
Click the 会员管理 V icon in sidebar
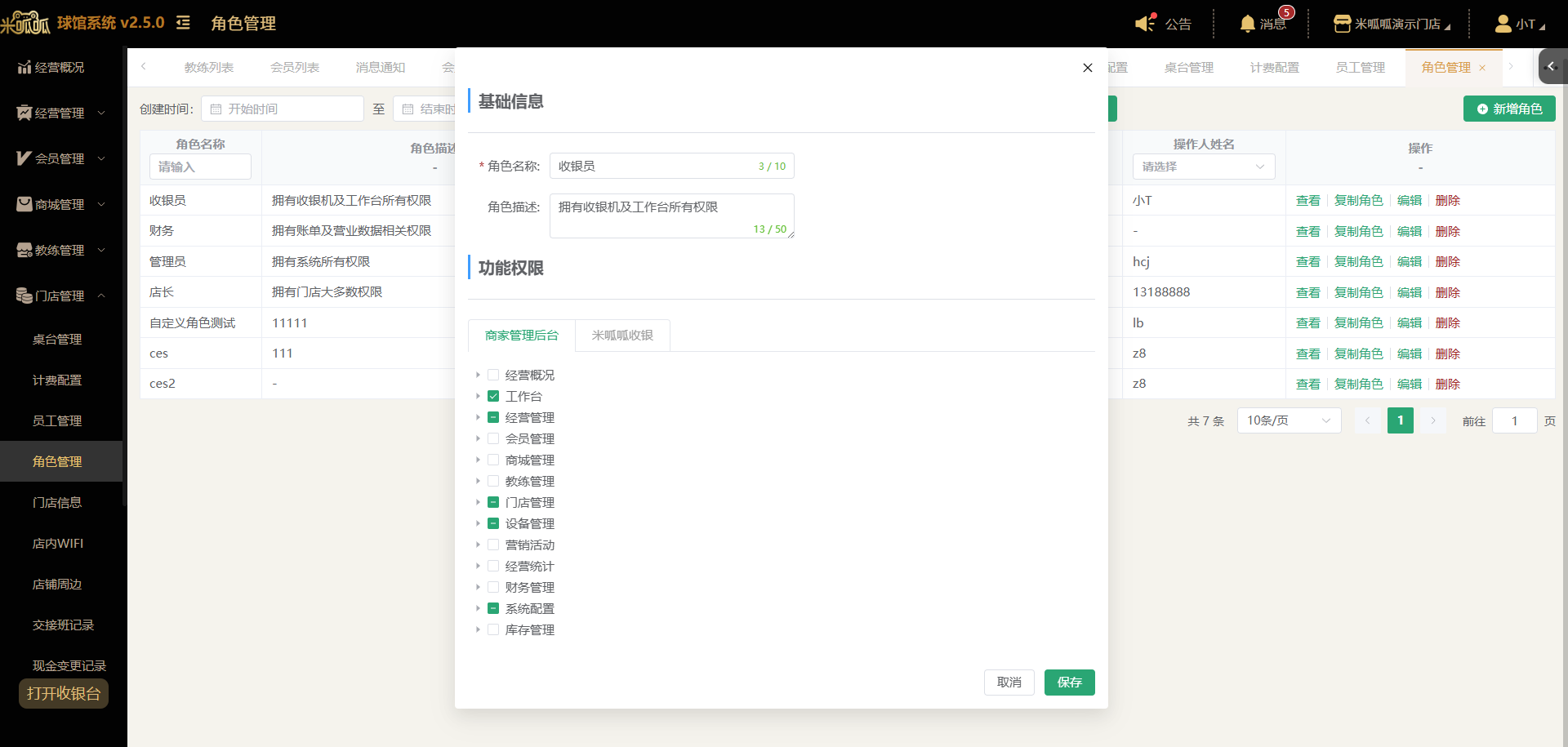[x=24, y=158]
